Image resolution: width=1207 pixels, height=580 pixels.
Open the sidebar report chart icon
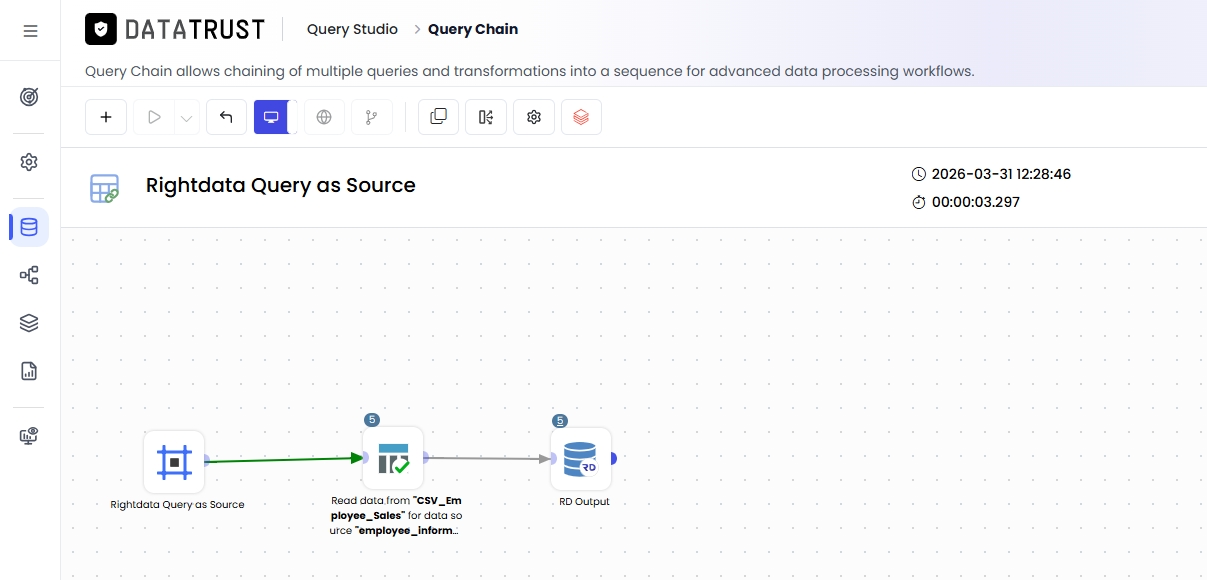(29, 371)
